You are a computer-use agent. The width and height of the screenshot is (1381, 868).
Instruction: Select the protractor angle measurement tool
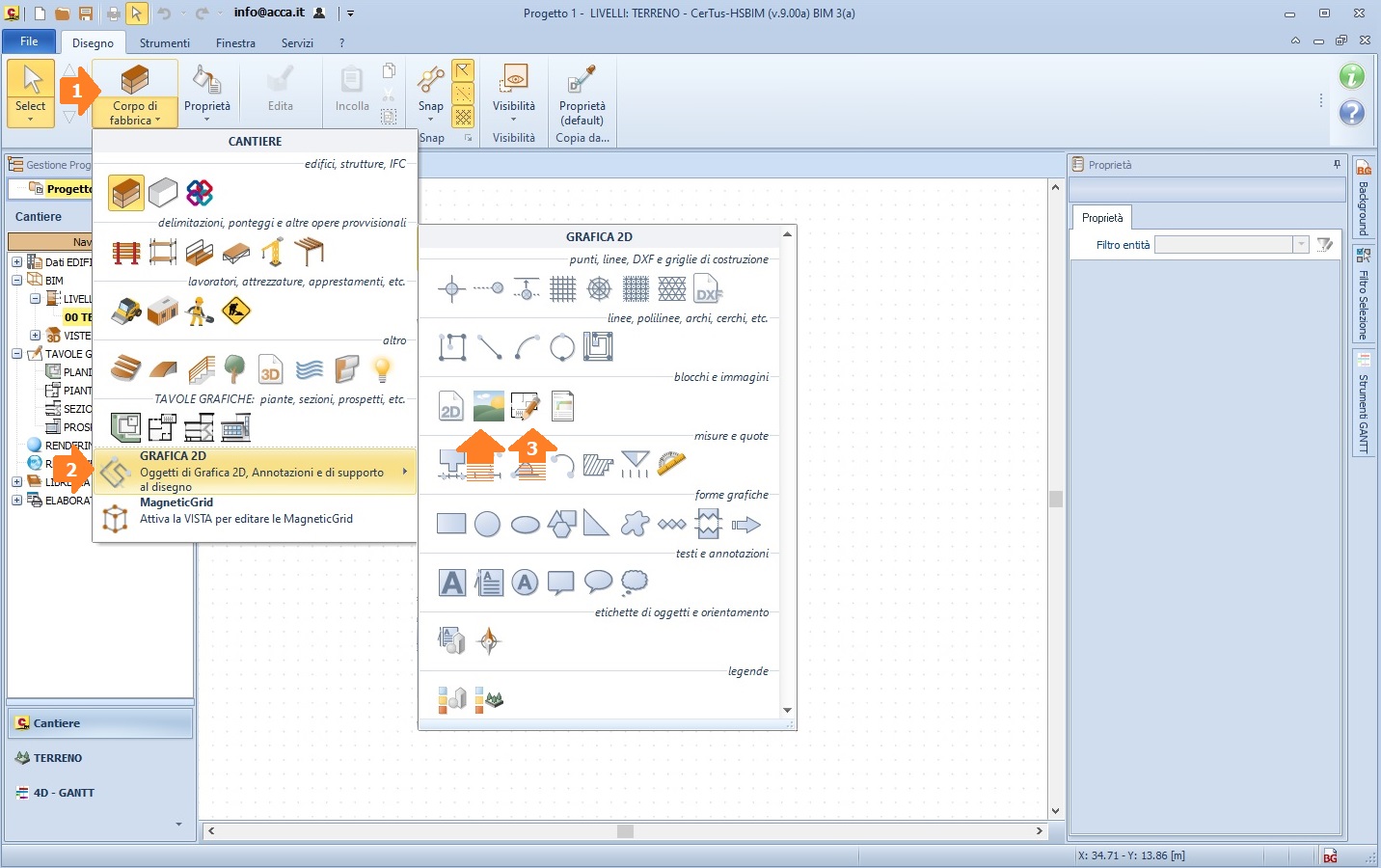click(x=671, y=465)
